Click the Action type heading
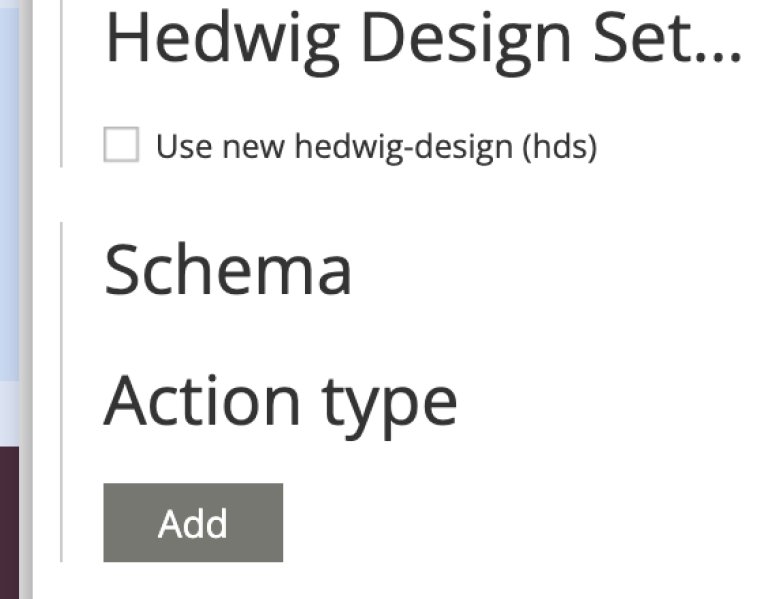The width and height of the screenshot is (768, 599). (280, 401)
